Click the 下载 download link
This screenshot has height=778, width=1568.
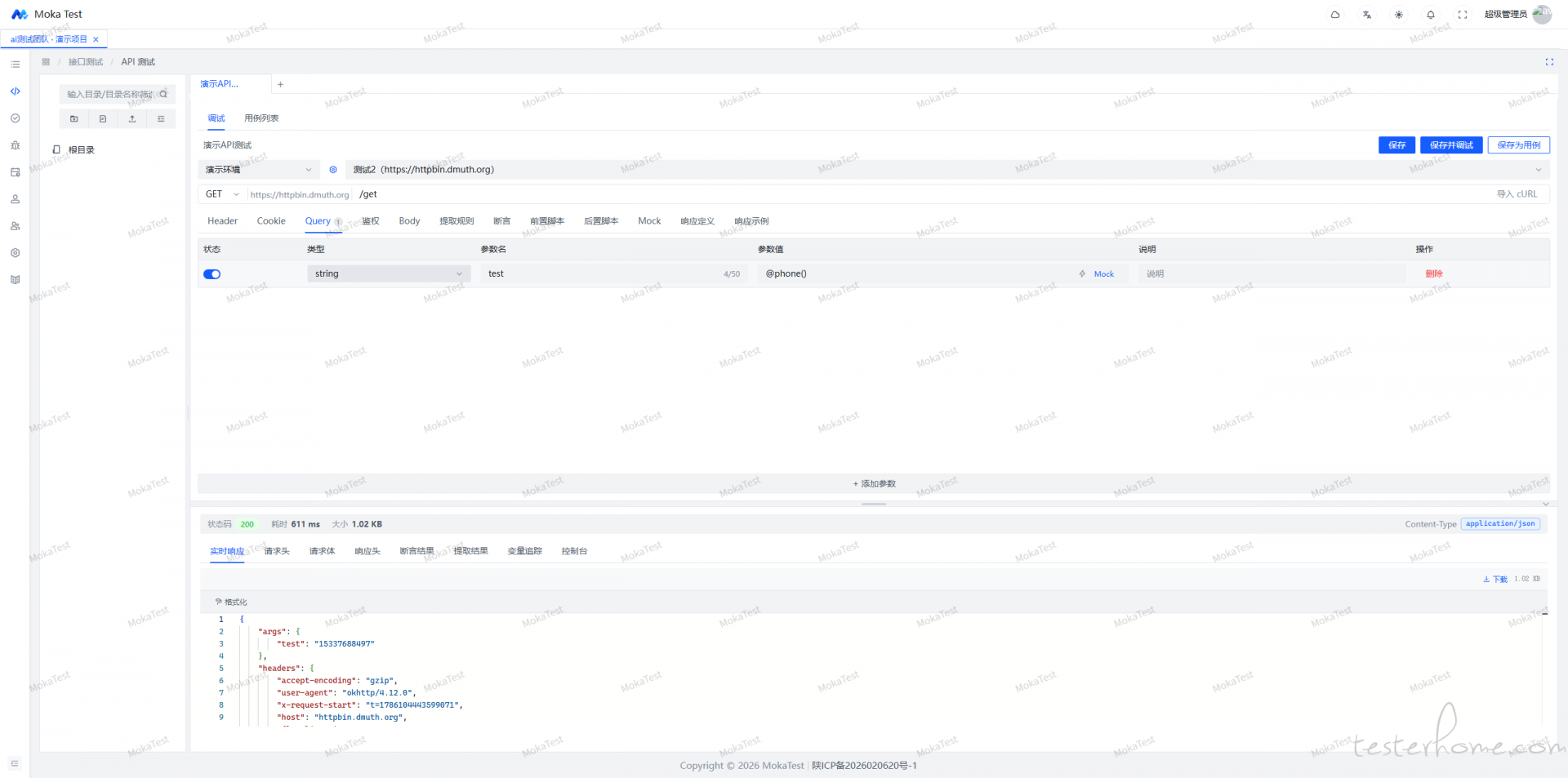click(x=1495, y=580)
